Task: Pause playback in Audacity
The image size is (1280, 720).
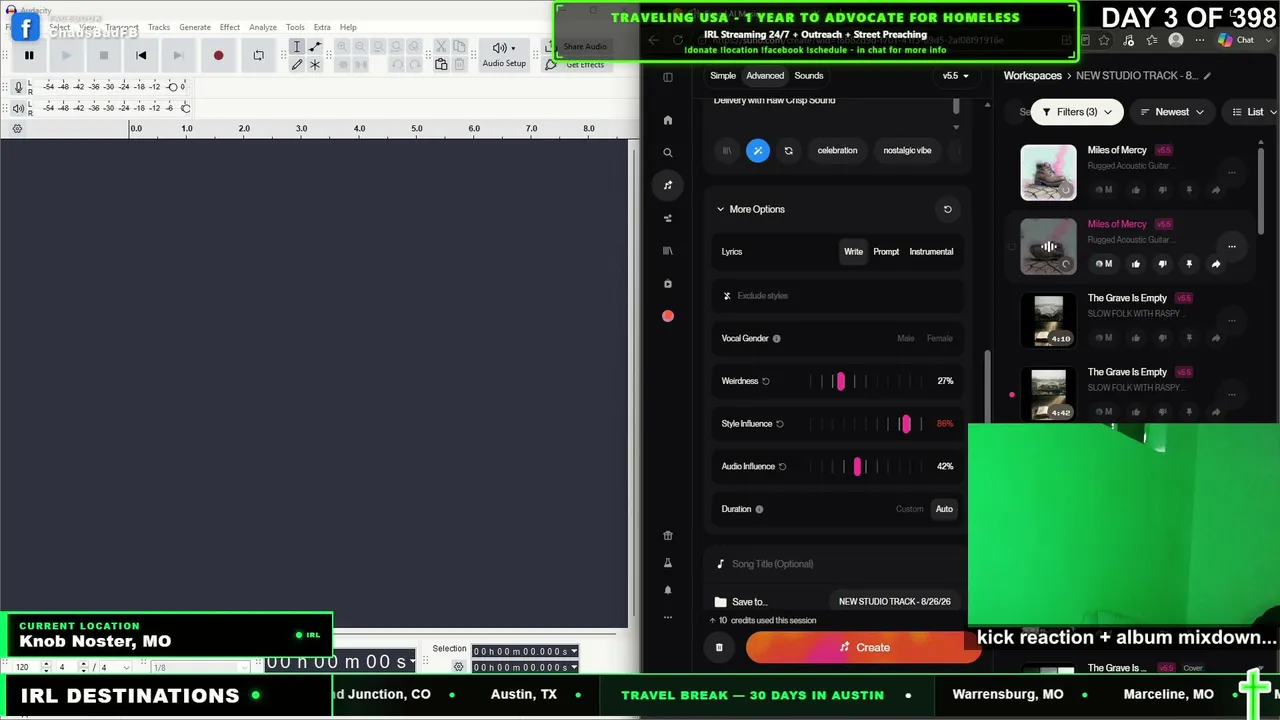Action: click(29, 56)
